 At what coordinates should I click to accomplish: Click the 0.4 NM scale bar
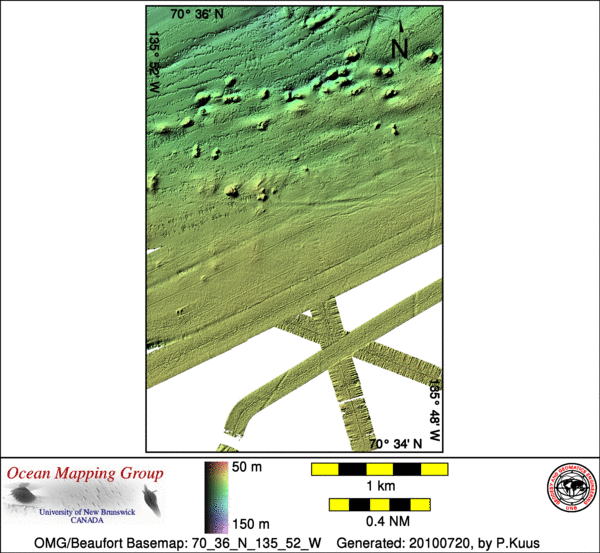[379, 505]
